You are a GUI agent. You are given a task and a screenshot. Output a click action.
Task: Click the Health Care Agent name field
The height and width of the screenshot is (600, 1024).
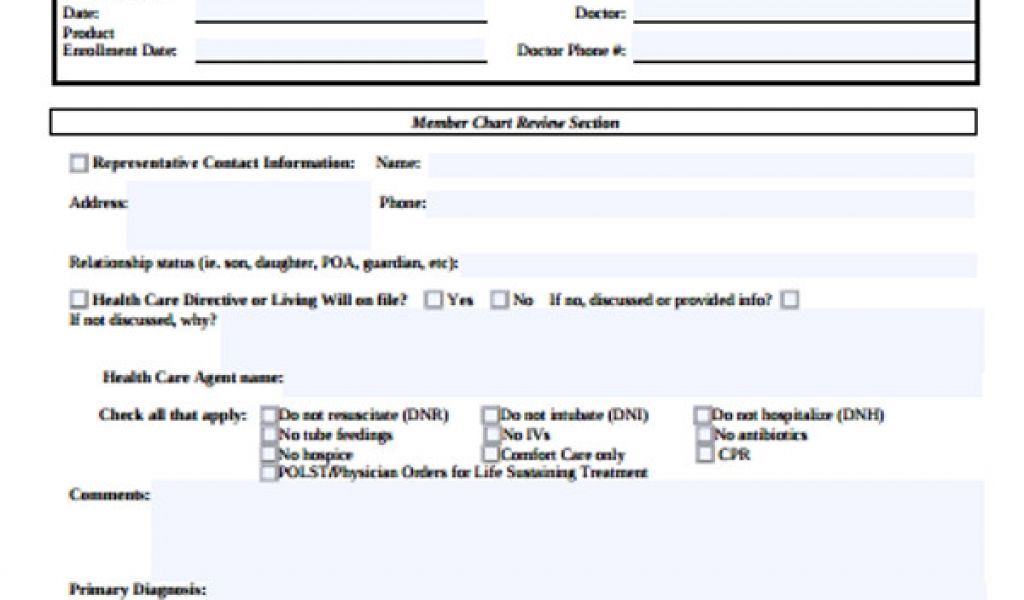630,379
